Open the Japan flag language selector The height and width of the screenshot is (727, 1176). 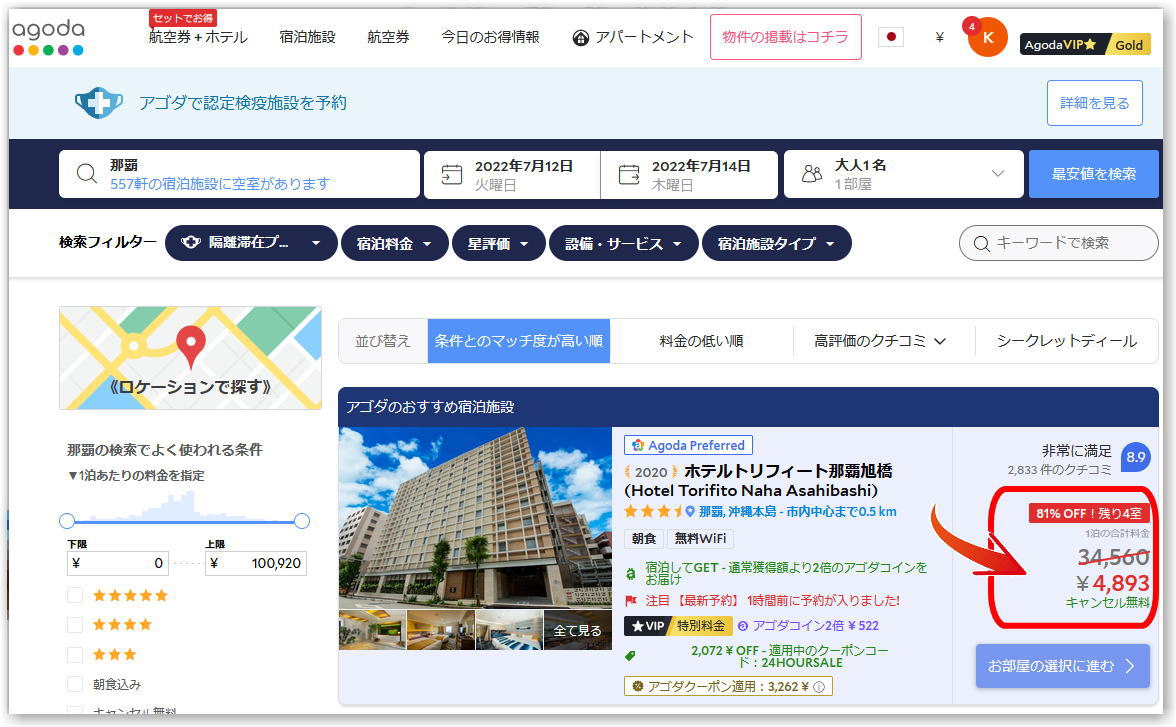[890, 37]
